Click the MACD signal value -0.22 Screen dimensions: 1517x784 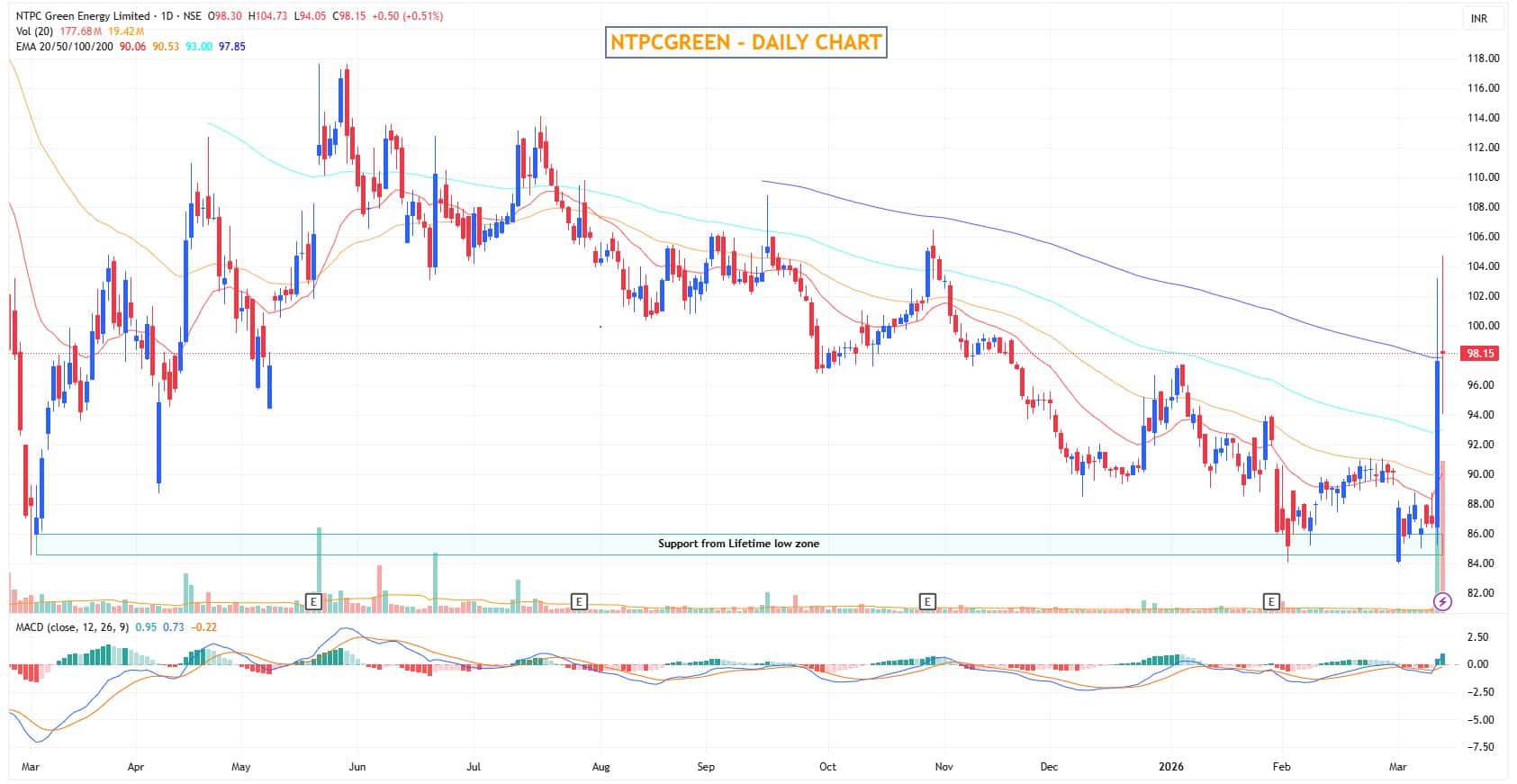(204, 627)
